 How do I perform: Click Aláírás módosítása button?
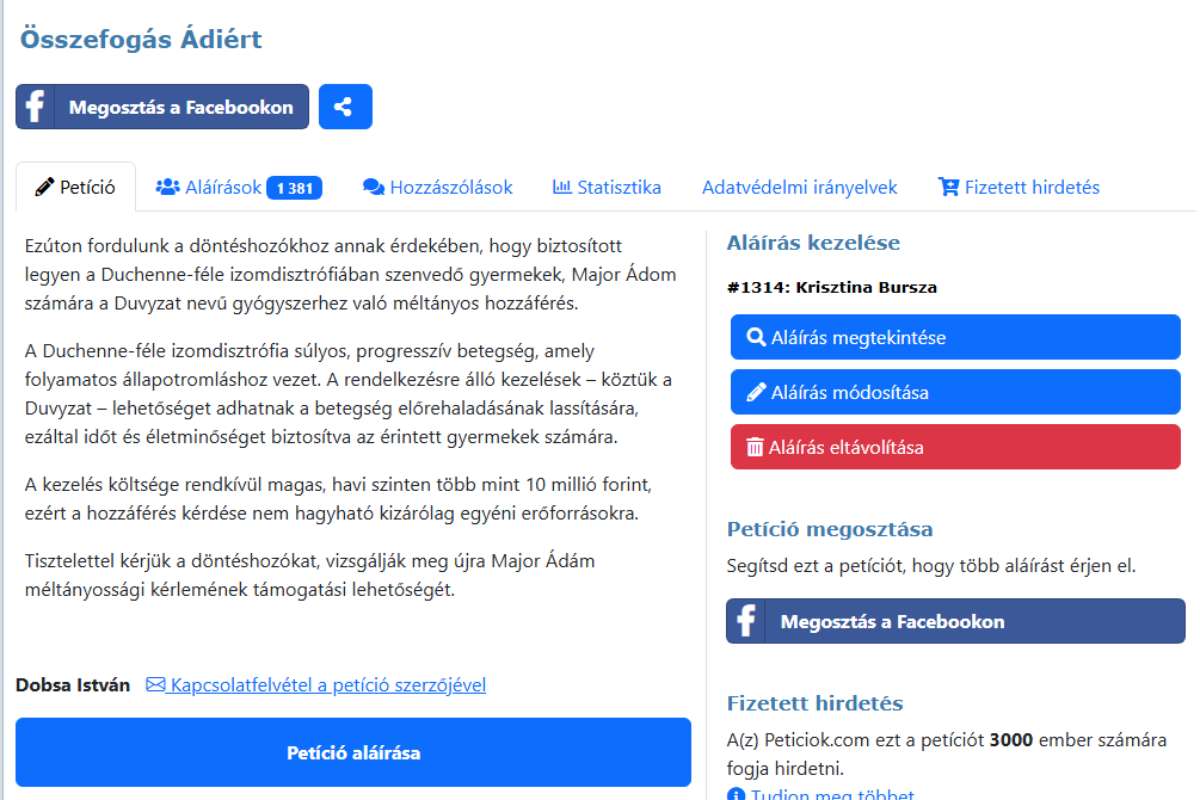point(955,392)
